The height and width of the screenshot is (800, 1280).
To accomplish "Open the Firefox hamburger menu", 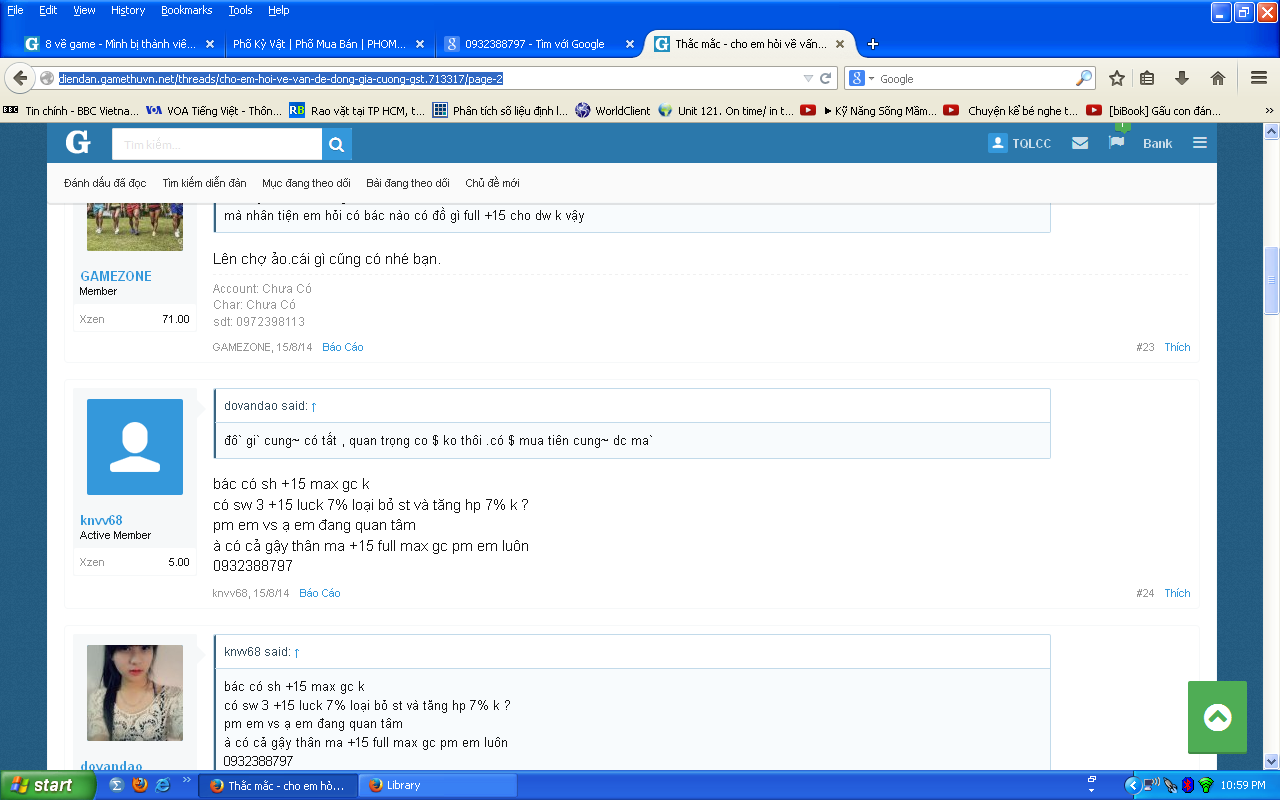I will click(1259, 78).
